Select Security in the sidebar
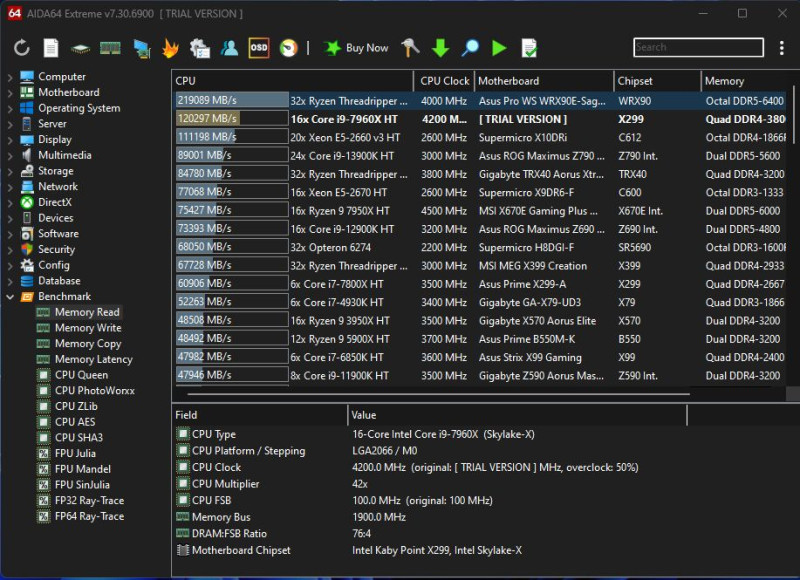This screenshot has width=800, height=580. pos(56,249)
